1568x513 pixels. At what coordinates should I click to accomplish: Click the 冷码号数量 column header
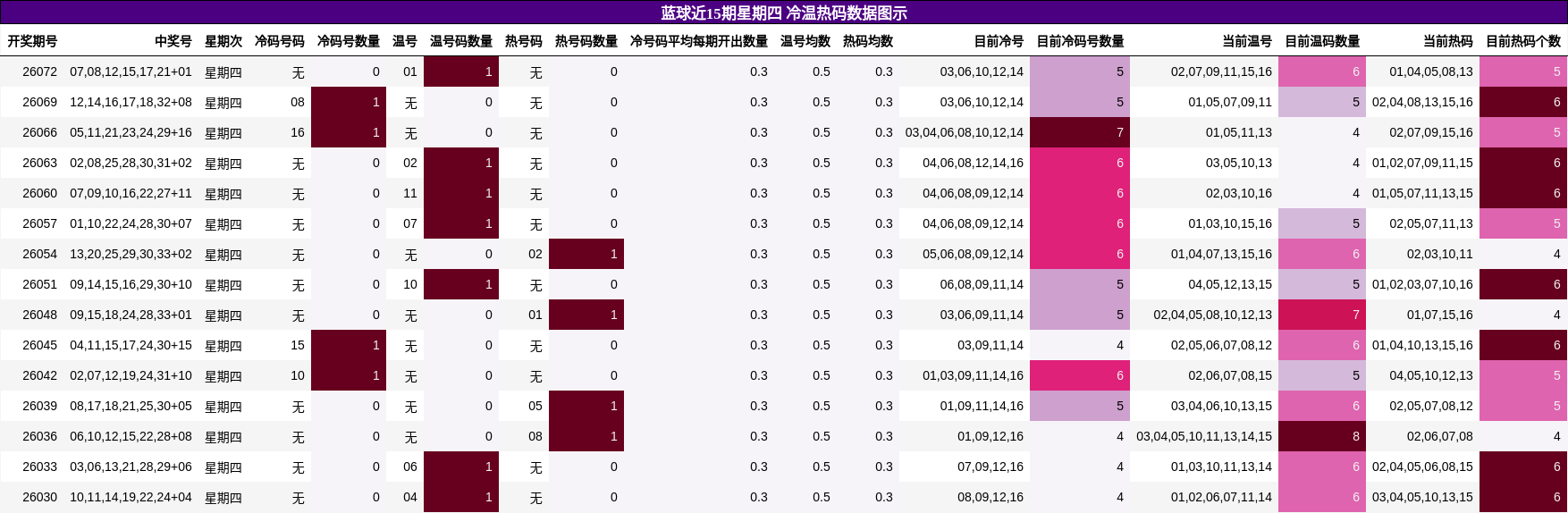point(349,41)
